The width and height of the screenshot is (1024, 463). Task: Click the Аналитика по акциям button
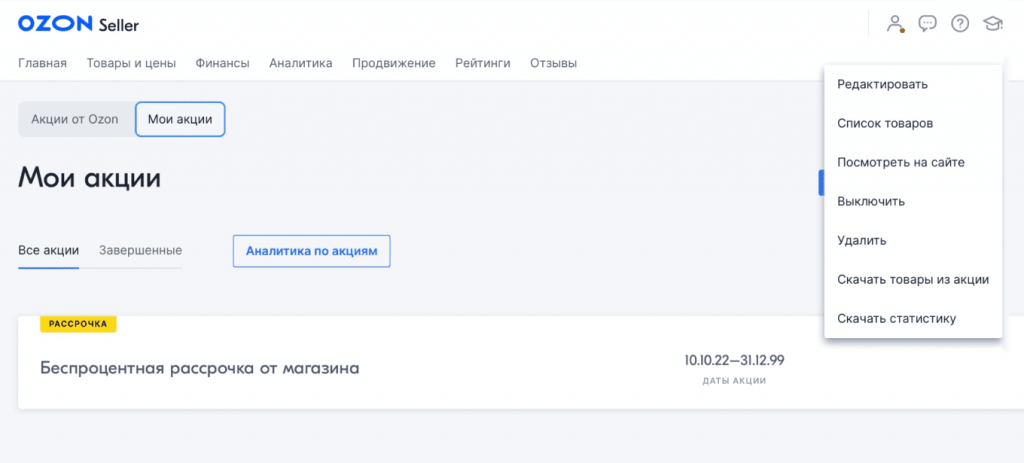click(311, 251)
